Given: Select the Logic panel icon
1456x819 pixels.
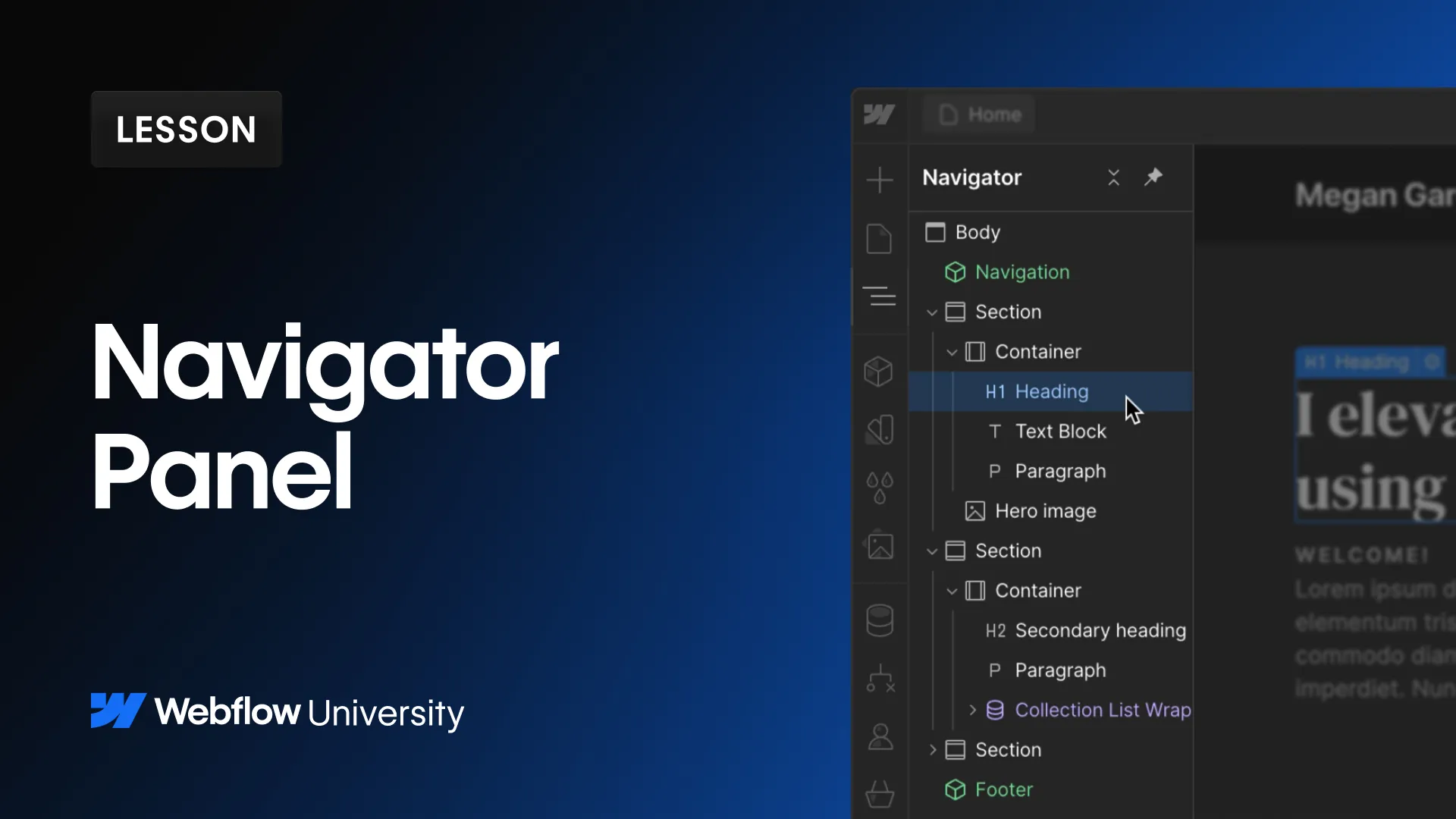Looking at the screenshot, I should pyautogui.click(x=880, y=679).
